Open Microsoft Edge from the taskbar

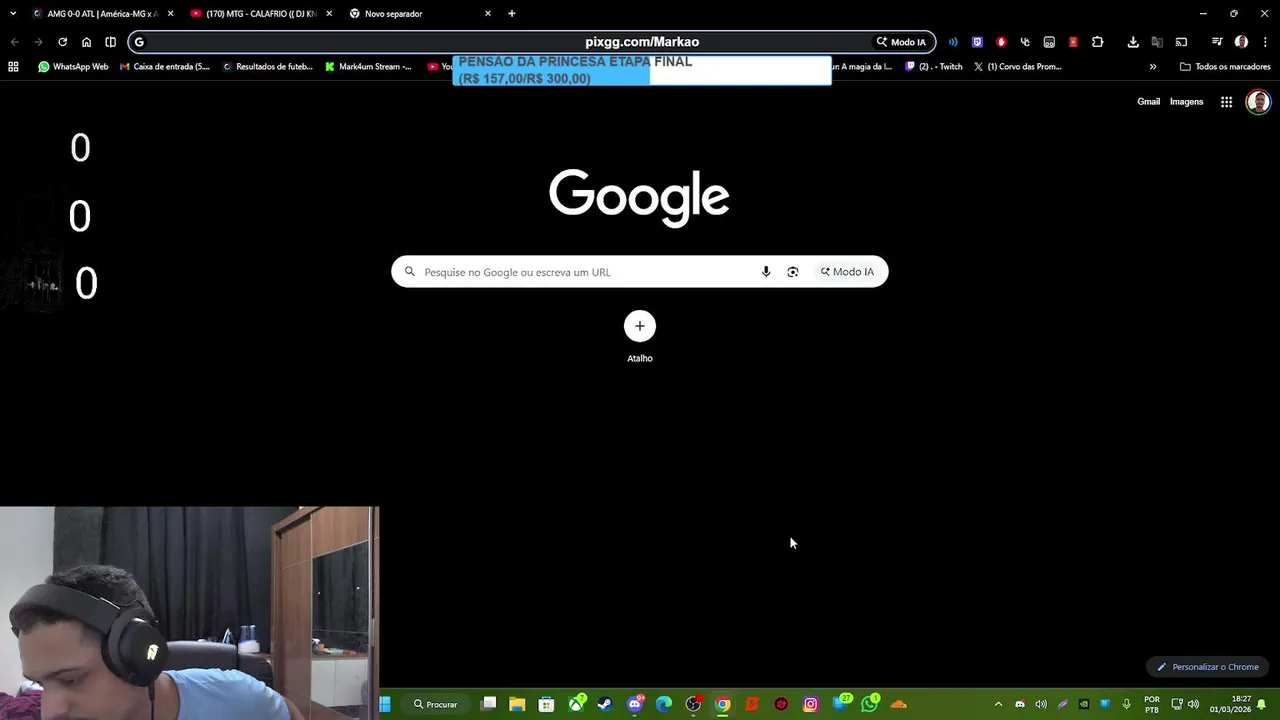(664, 704)
